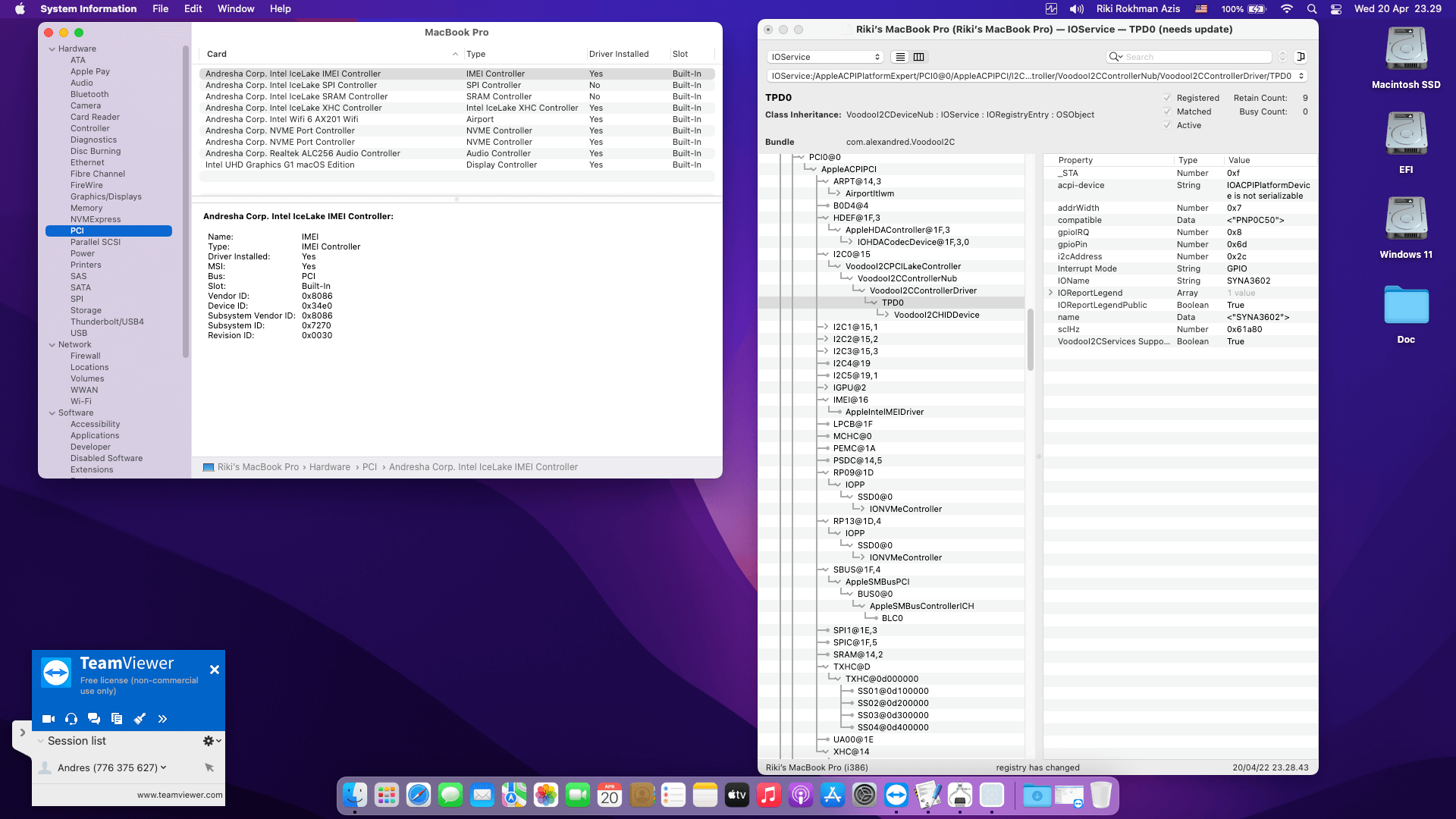
Task: Collapse the TeamViewer side panel arrow tab
Action: coord(22,733)
